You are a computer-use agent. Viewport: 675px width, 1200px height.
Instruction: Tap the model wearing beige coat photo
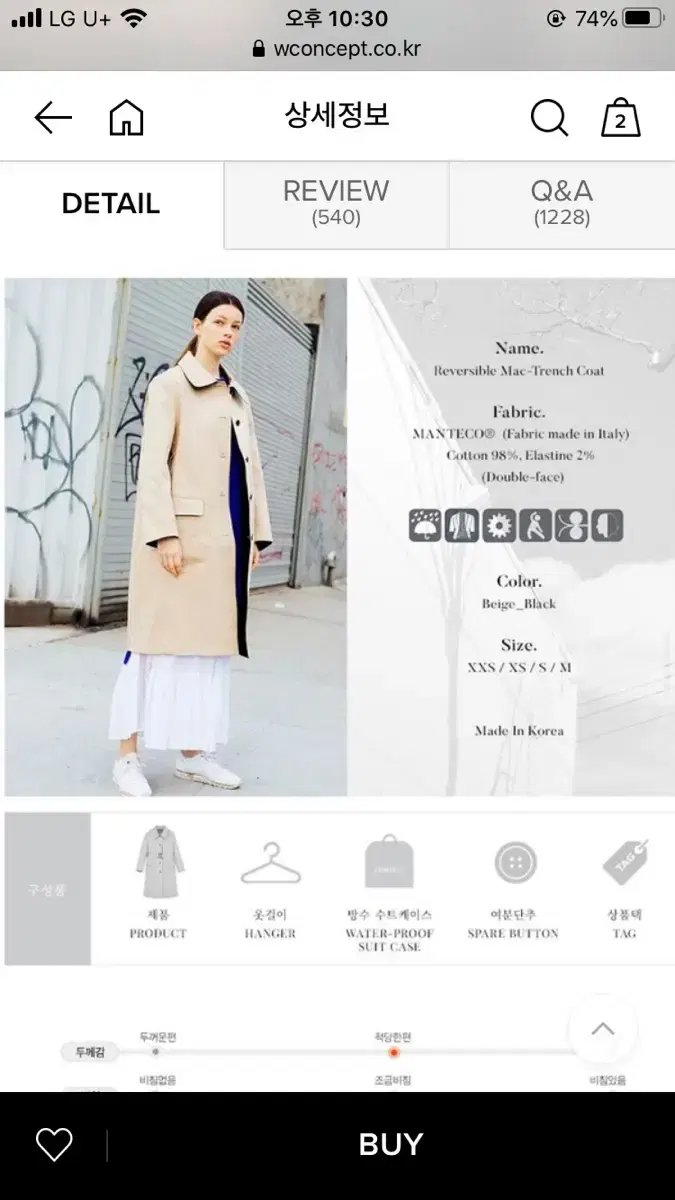(176, 537)
